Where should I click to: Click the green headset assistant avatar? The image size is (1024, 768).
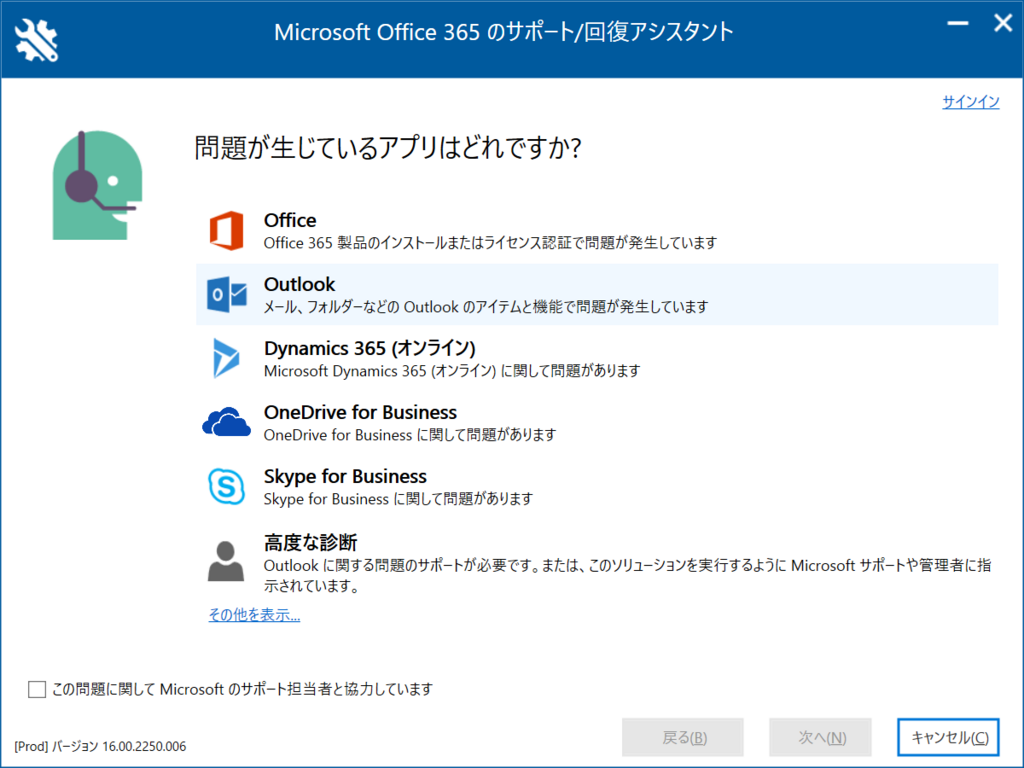pos(97,185)
